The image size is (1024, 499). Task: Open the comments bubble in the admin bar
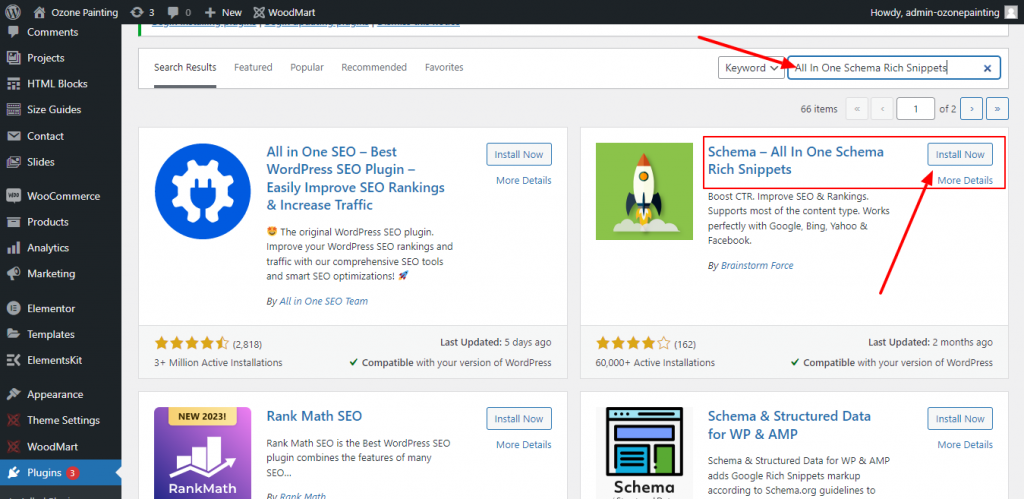(x=180, y=12)
